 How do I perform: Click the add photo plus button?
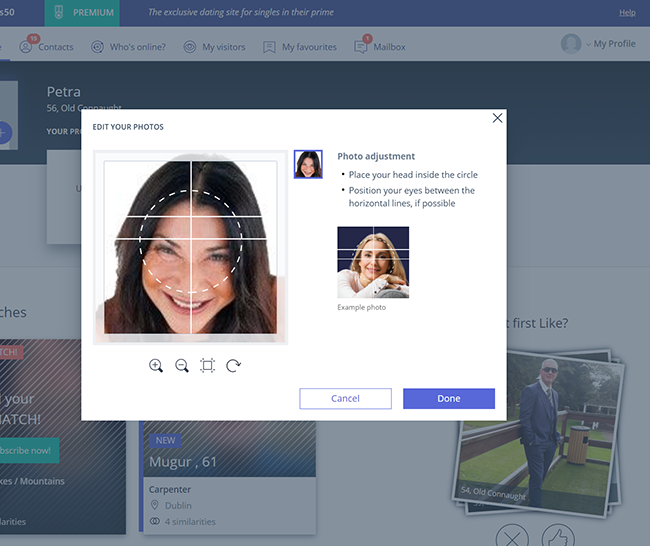click(2, 133)
